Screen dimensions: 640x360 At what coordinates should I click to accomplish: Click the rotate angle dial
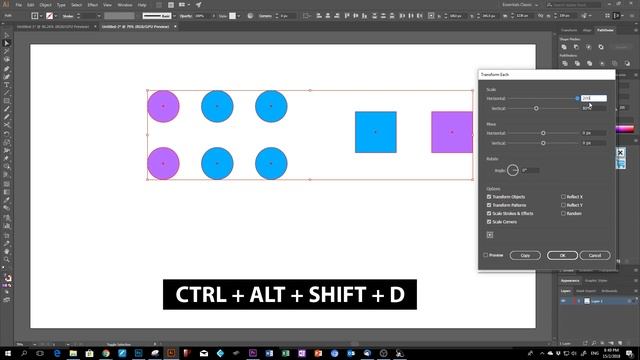pyautogui.click(x=513, y=170)
